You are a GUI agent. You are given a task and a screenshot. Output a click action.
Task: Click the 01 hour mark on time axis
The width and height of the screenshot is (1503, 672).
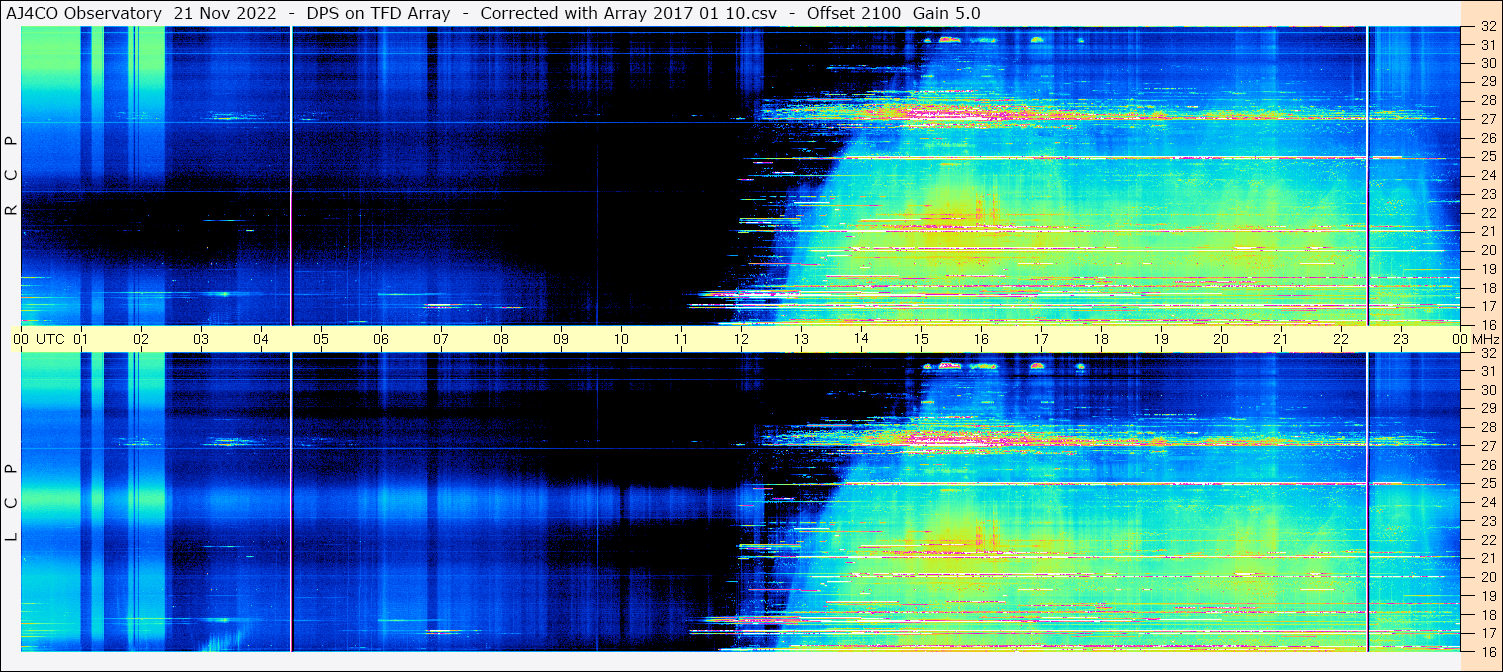(x=81, y=339)
